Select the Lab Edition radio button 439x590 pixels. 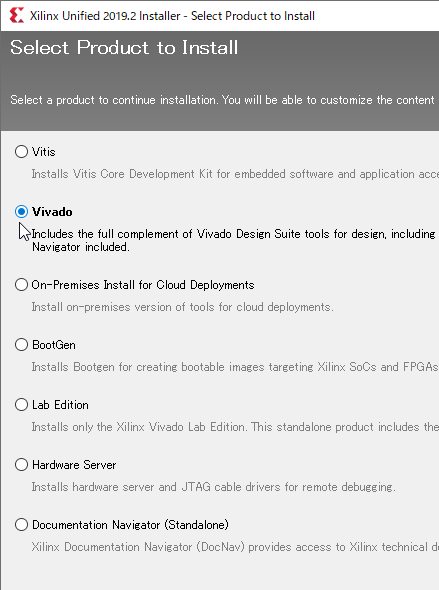(21, 404)
